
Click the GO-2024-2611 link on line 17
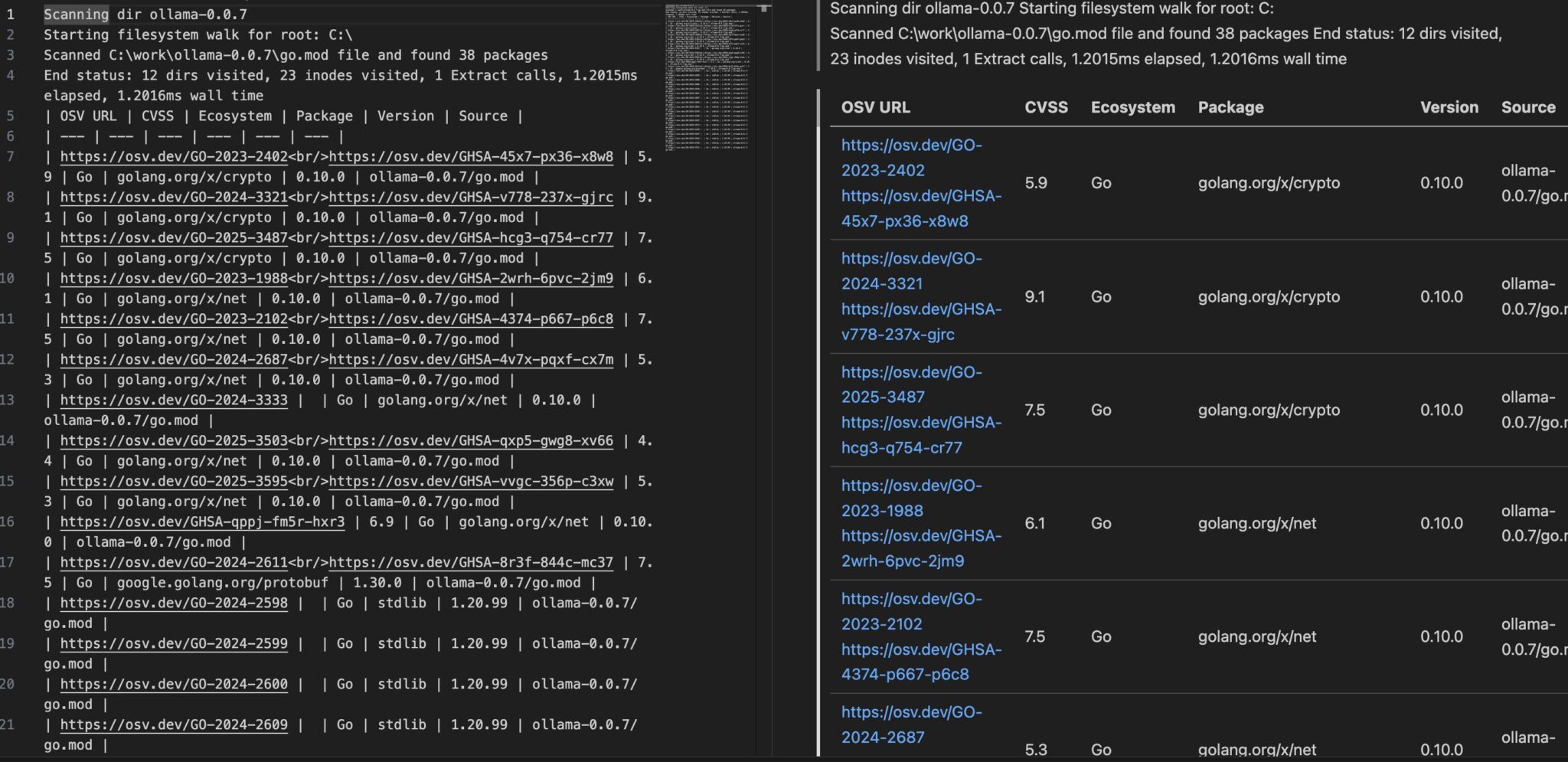point(174,562)
